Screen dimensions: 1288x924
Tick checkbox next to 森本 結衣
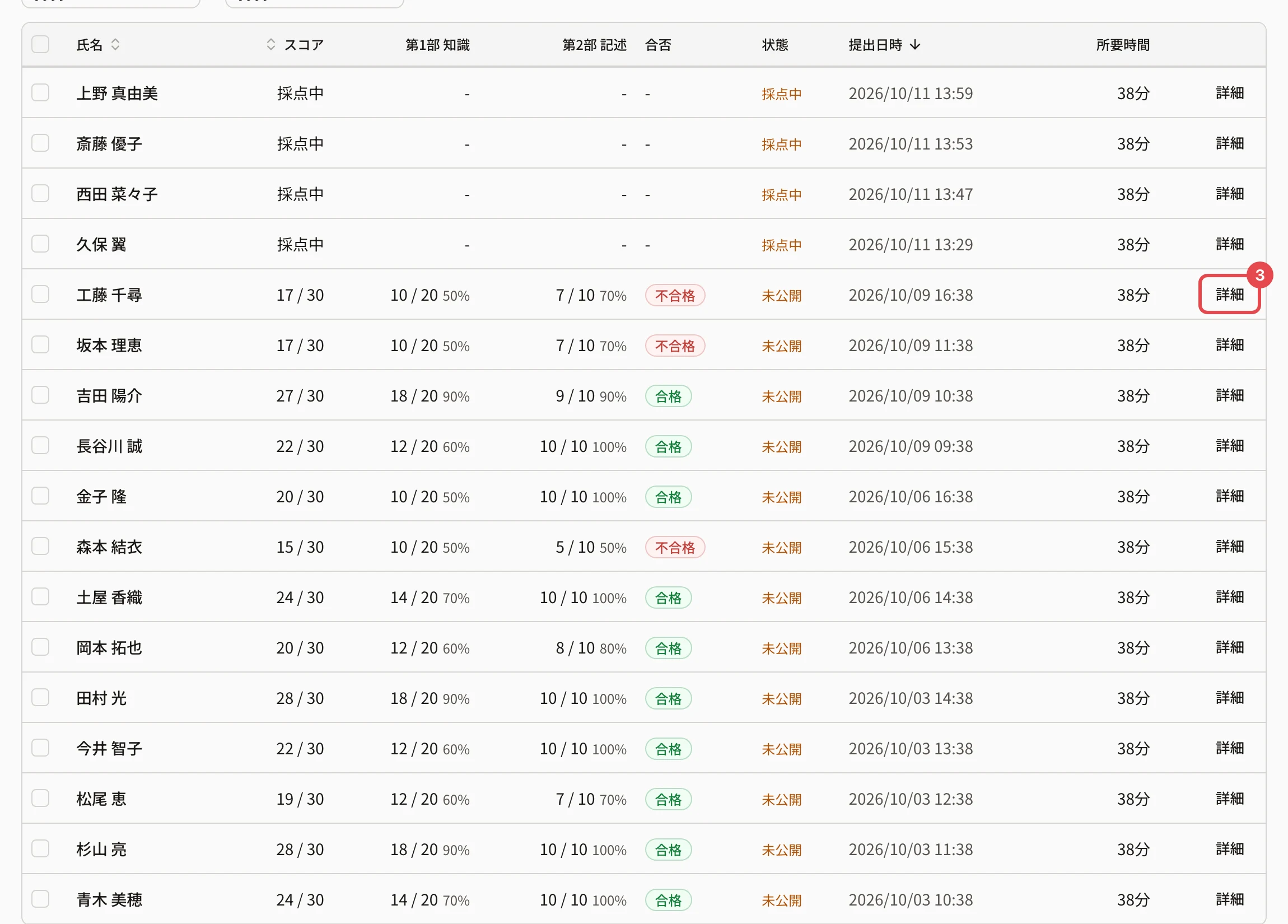tap(40, 547)
